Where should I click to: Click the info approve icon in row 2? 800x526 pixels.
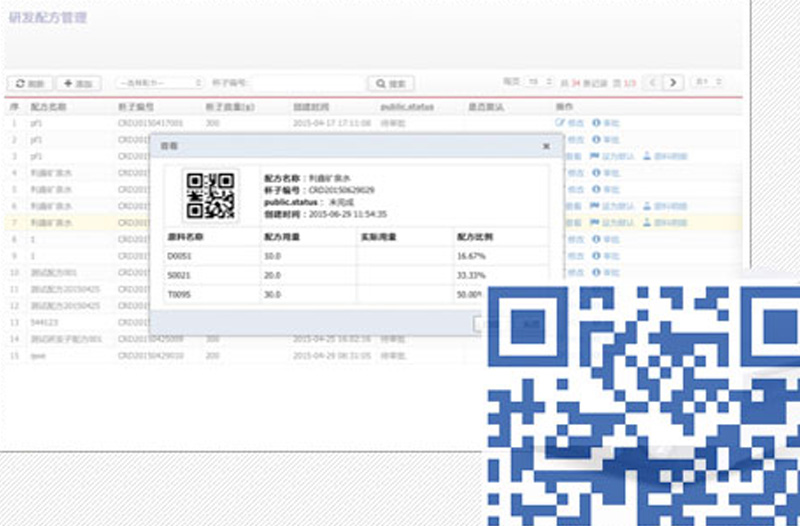tap(596, 139)
